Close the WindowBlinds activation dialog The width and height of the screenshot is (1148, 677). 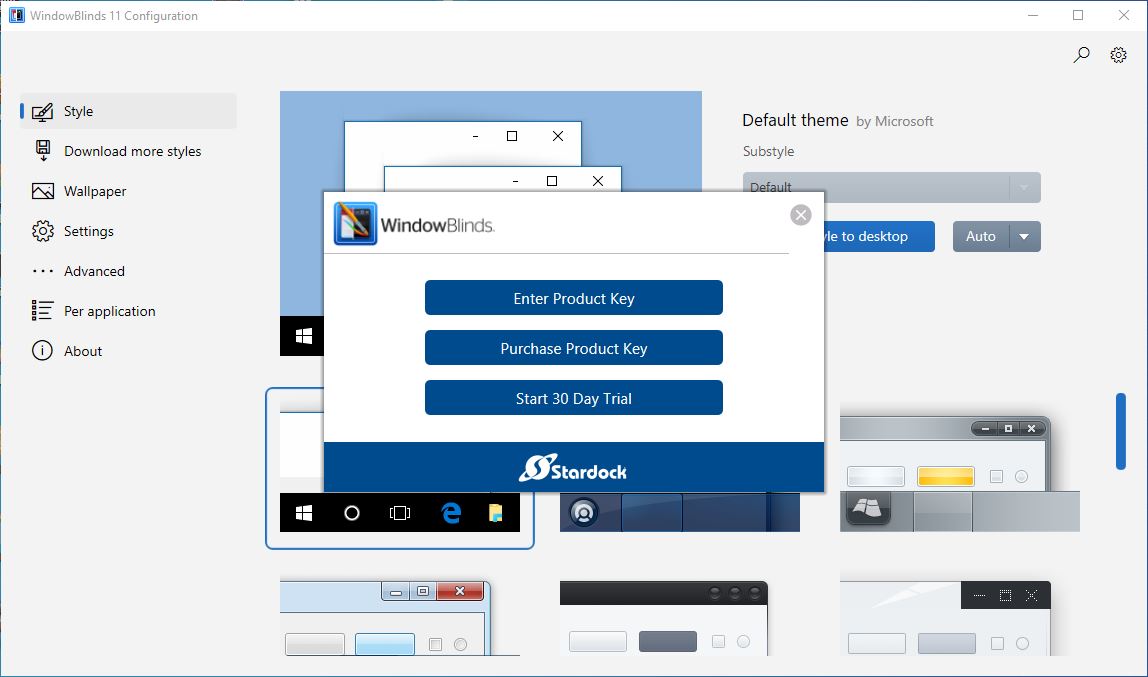[x=801, y=214]
